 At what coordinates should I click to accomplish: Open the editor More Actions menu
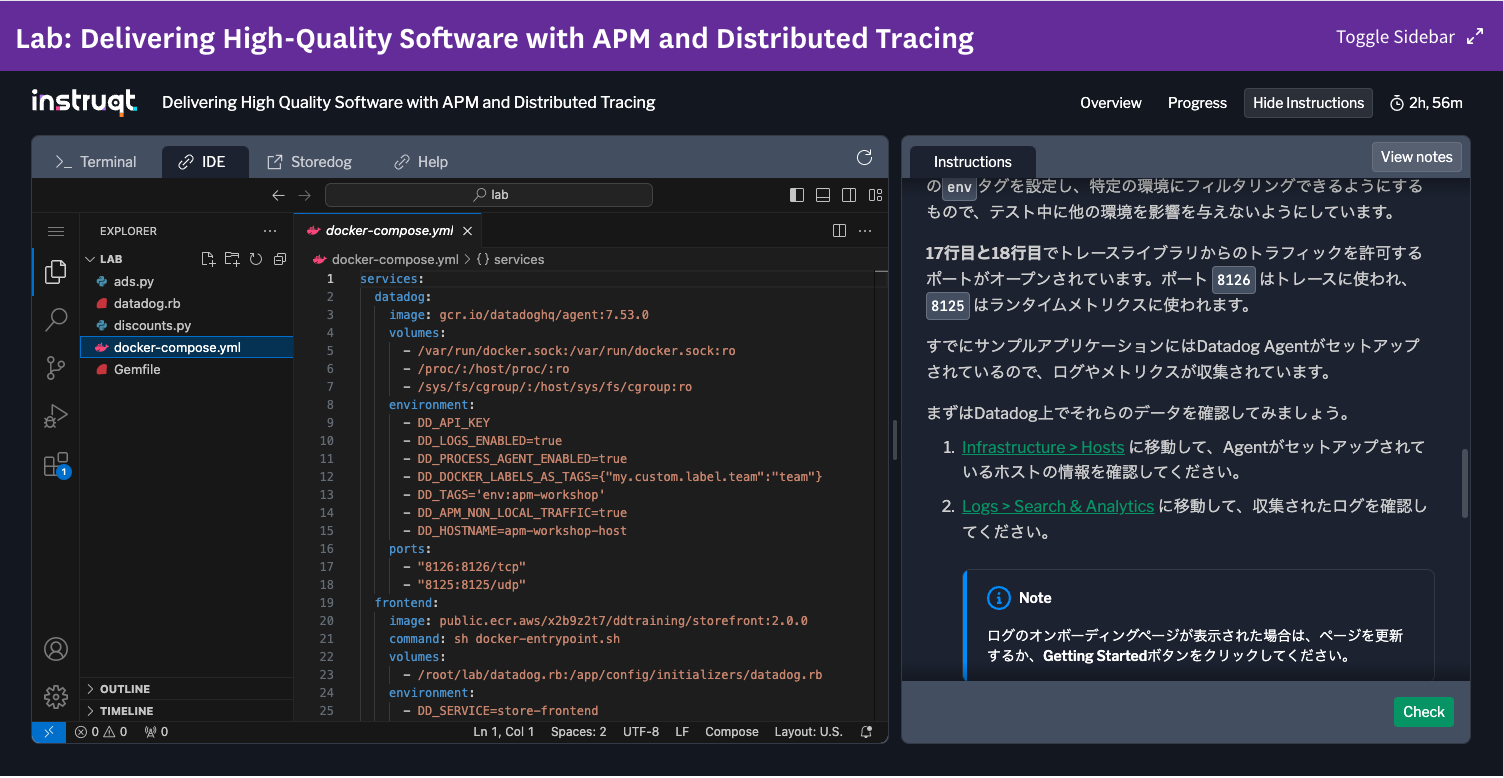[866, 231]
